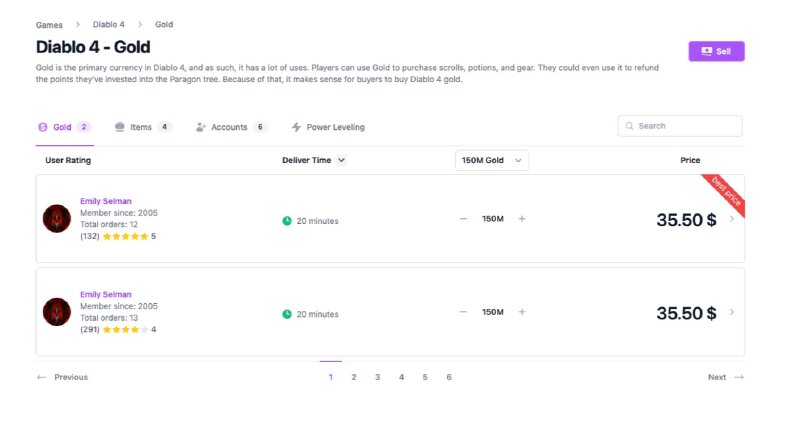Go to page 4
Viewport: 793px width, 446px height.
[x=402, y=377]
